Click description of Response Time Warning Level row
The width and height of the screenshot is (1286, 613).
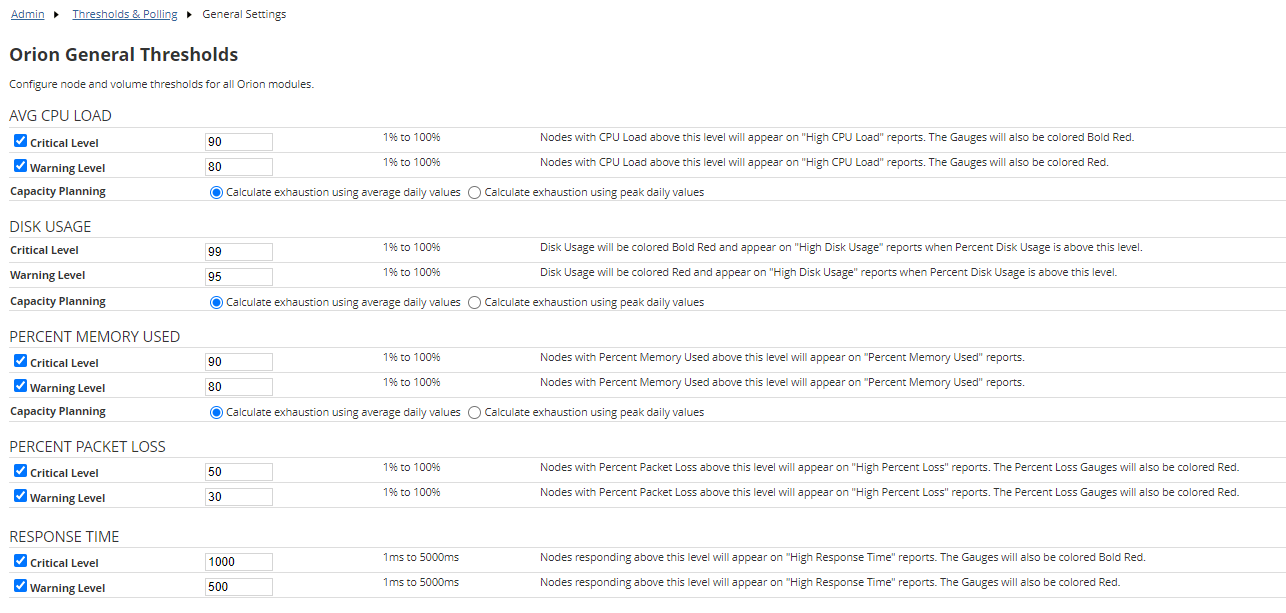point(830,582)
